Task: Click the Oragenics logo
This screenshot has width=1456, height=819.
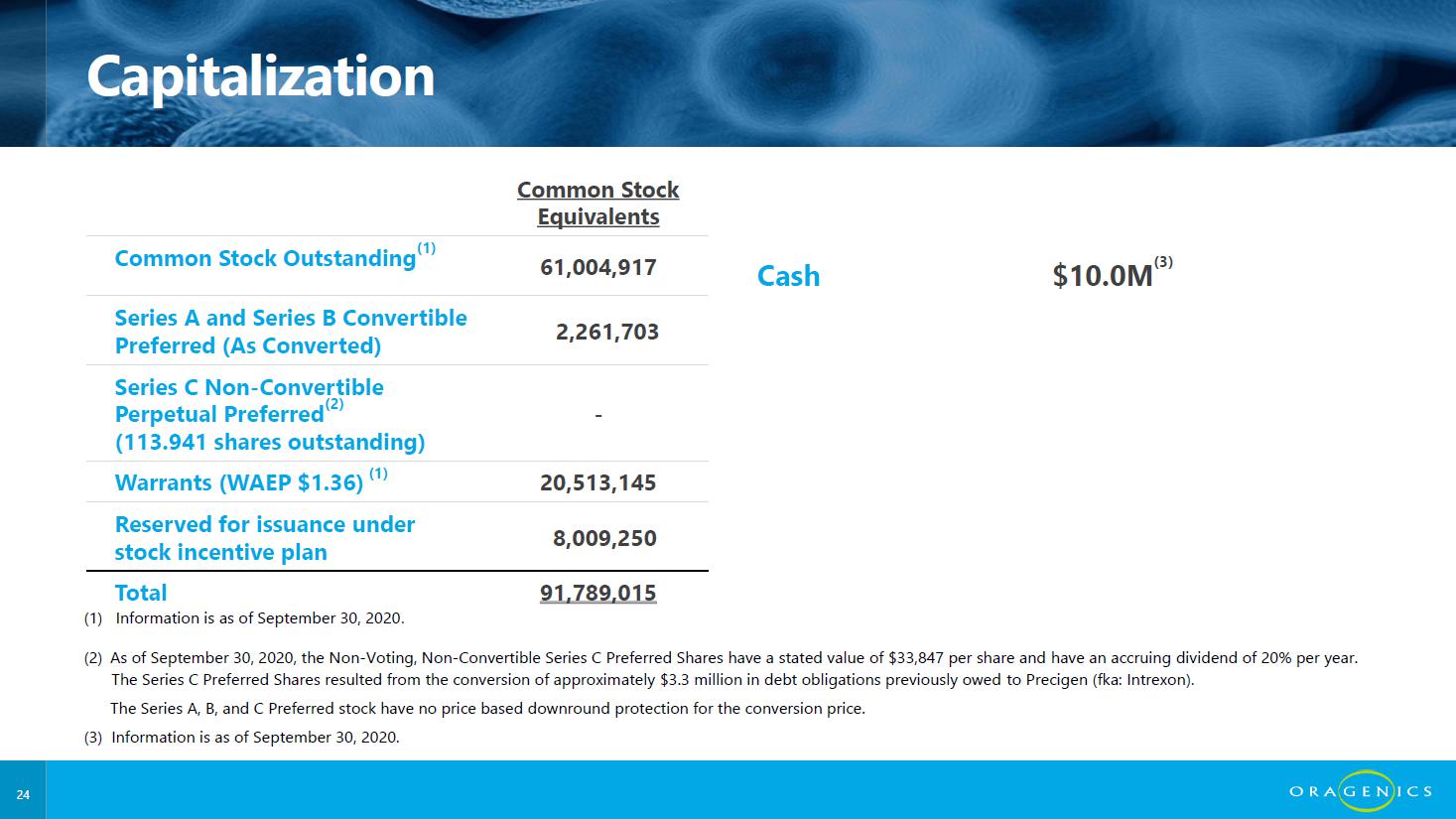Action: [1361, 791]
